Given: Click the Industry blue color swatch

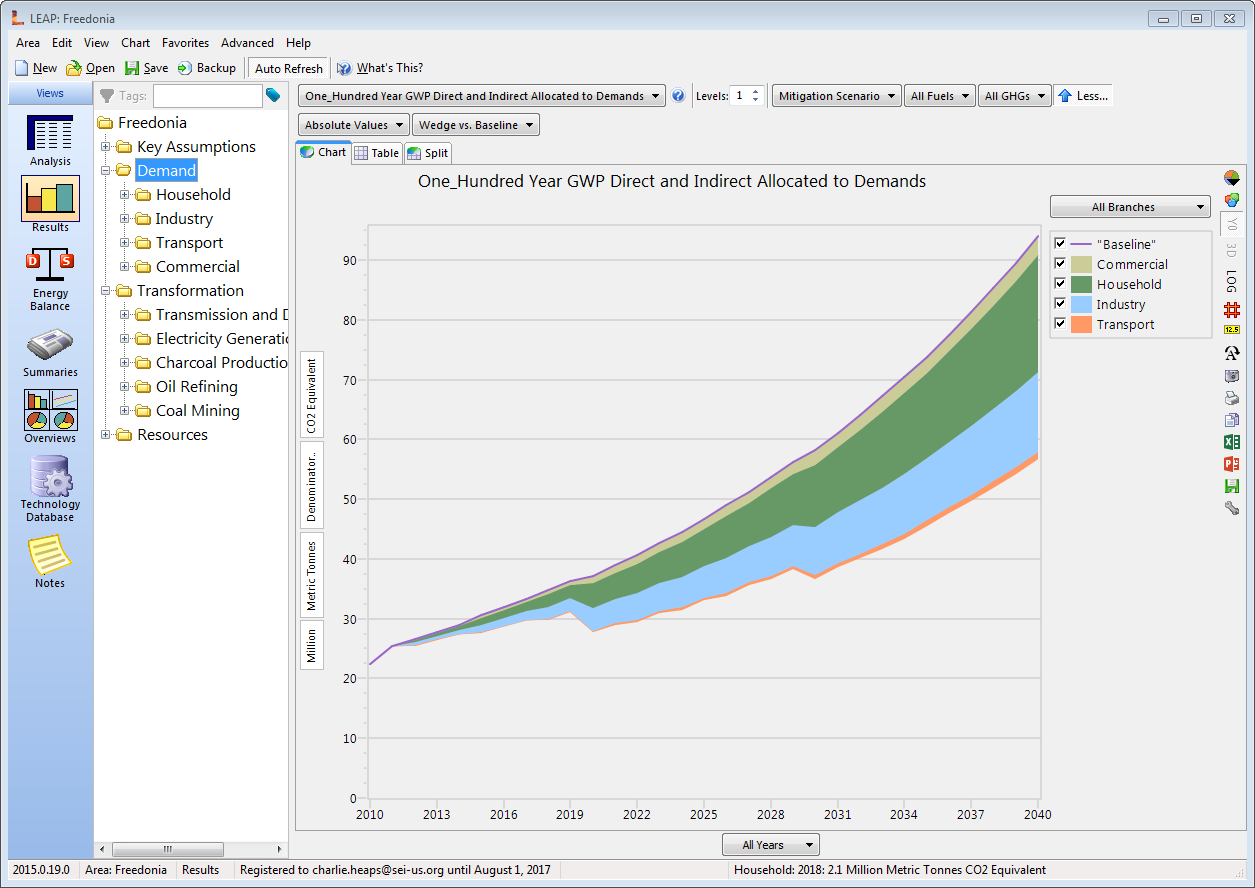Looking at the screenshot, I should (1080, 304).
